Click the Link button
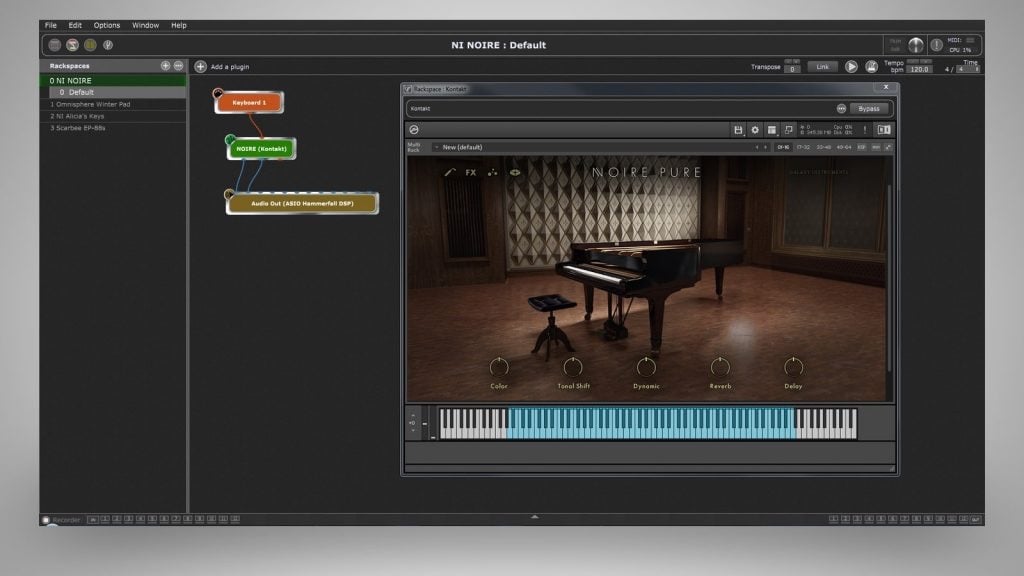The image size is (1024, 576). tap(822, 67)
